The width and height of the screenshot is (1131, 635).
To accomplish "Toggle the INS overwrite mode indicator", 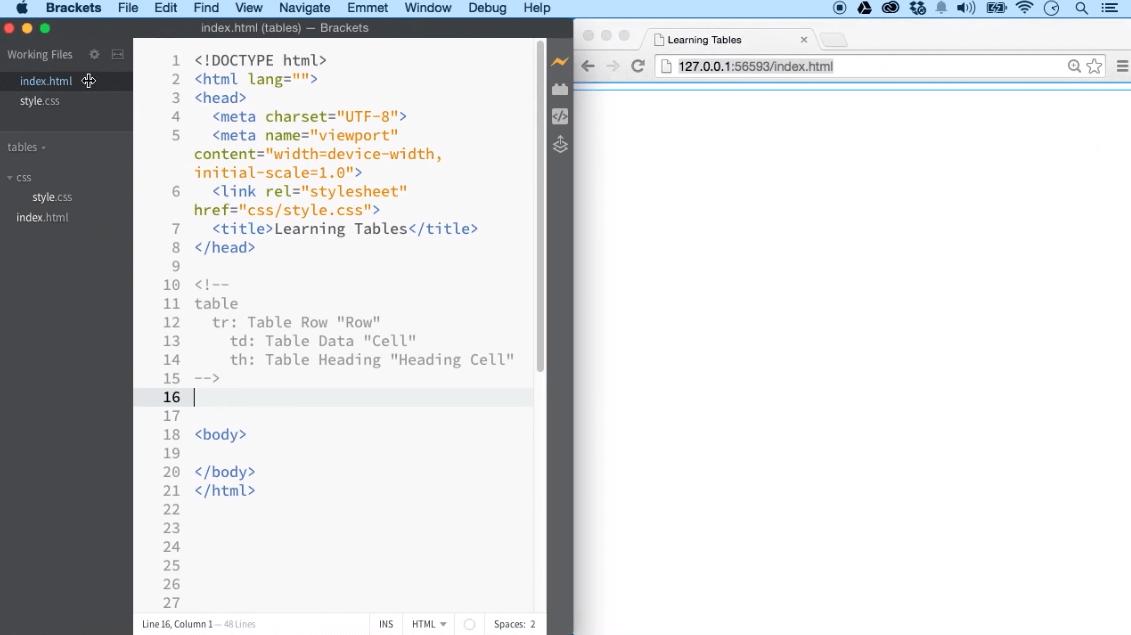I will pyautogui.click(x=386, y=623).
